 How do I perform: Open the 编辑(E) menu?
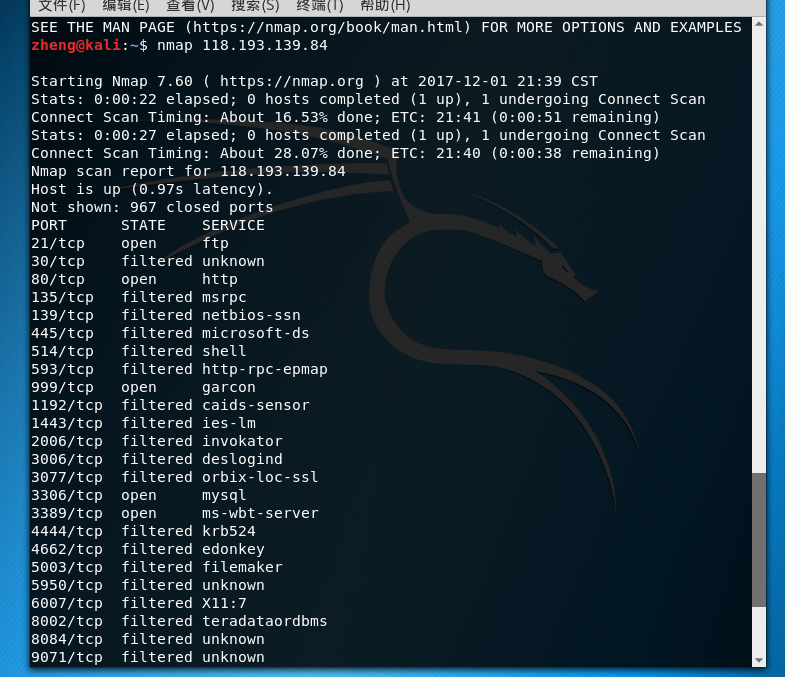click(126, 6)
